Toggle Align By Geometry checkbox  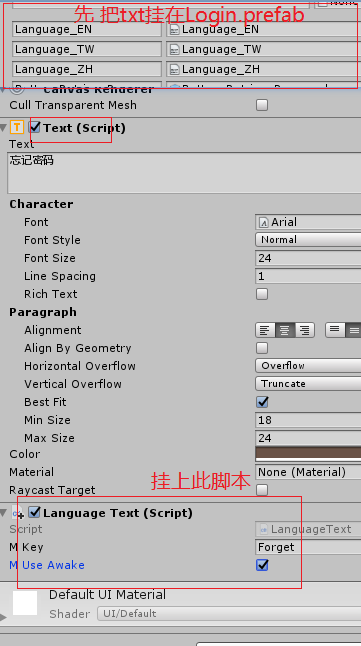pyautogui.click(x=262, y=348)
